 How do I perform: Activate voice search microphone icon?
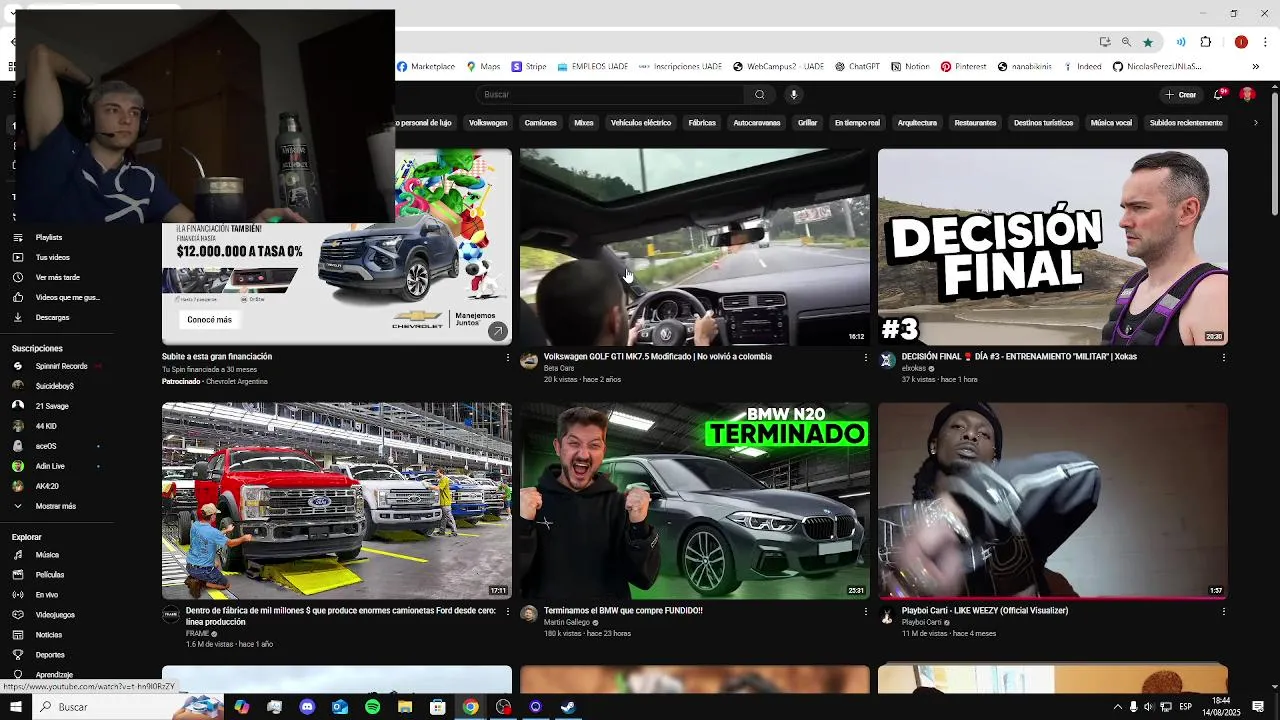pyautogui.click(x=794, y=95)
